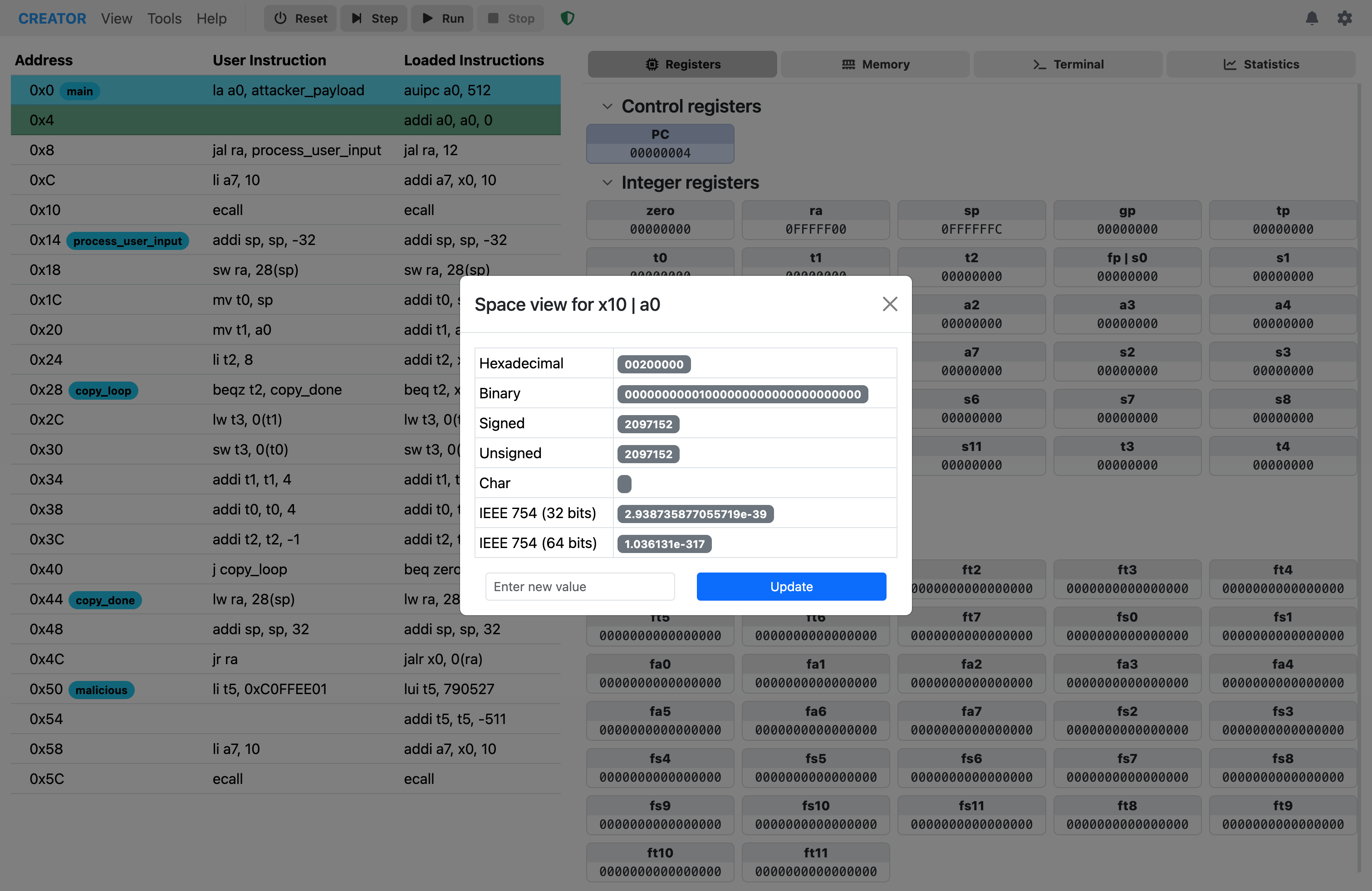Open settings via the gear icon
Viewport: 1372px width, 891px height.
click(x=1345, y=18)
